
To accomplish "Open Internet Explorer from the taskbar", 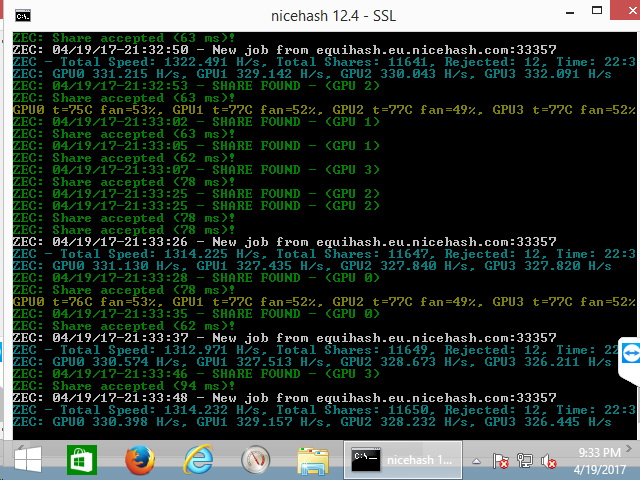I will [x=198, y=460].
